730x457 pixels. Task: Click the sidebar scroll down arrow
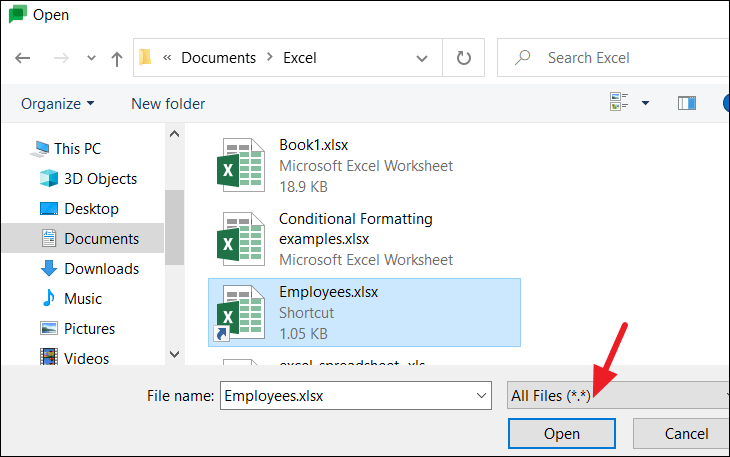[175, 354]
